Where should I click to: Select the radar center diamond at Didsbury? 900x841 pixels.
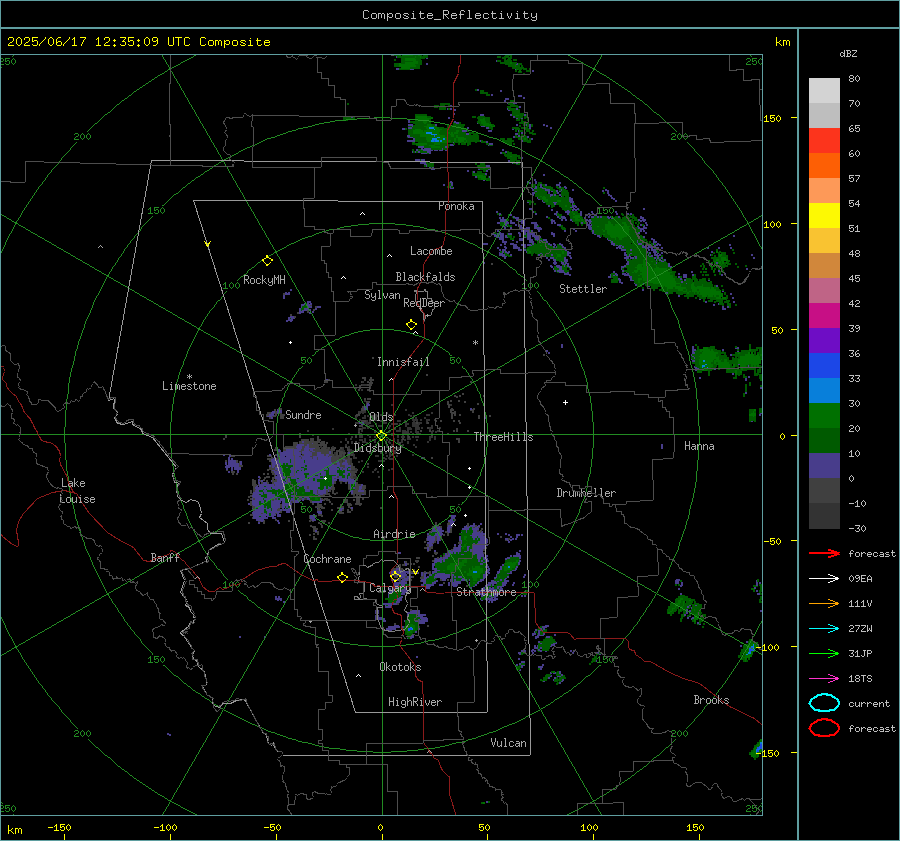381,436
